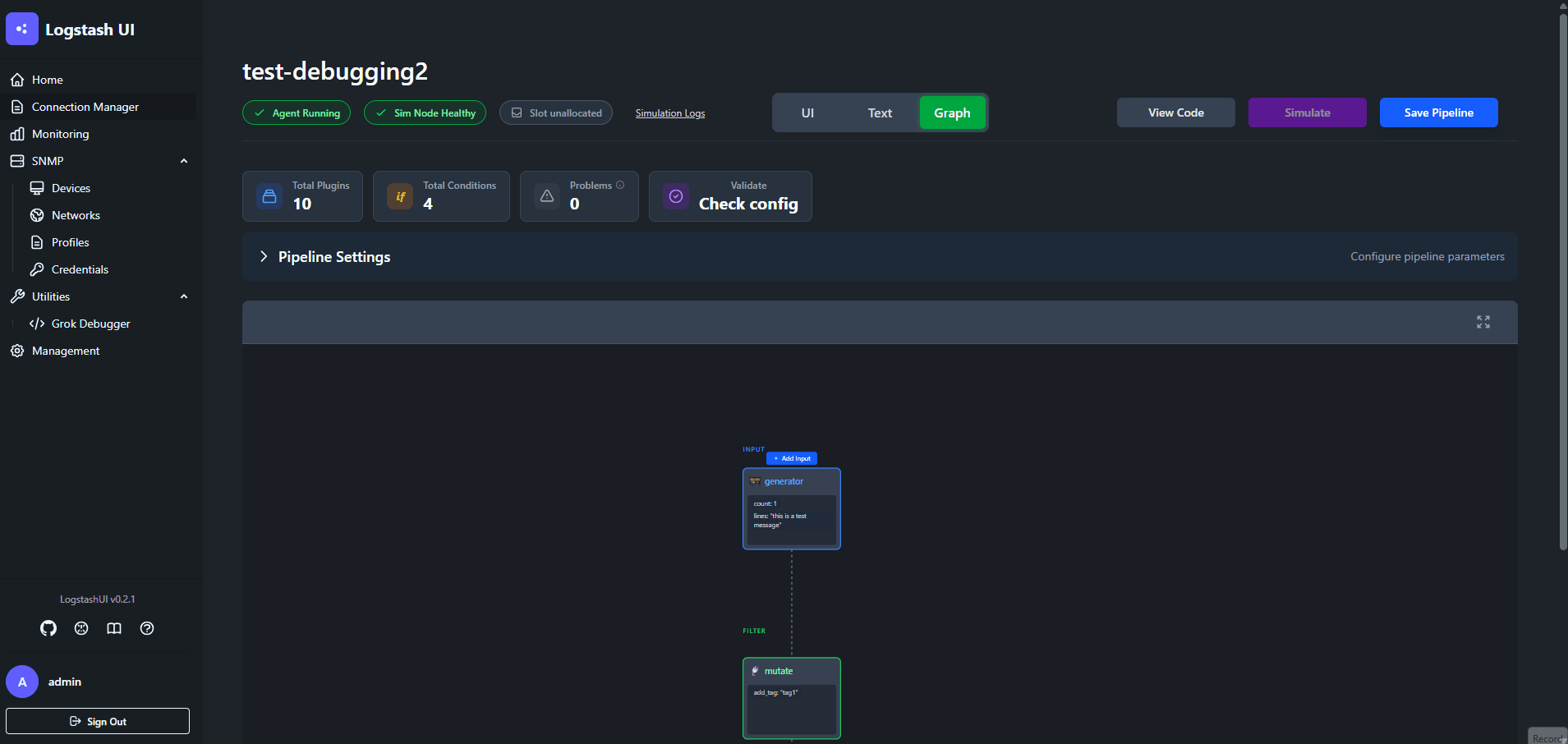Switch to the Text view tab

click(881, 113)
